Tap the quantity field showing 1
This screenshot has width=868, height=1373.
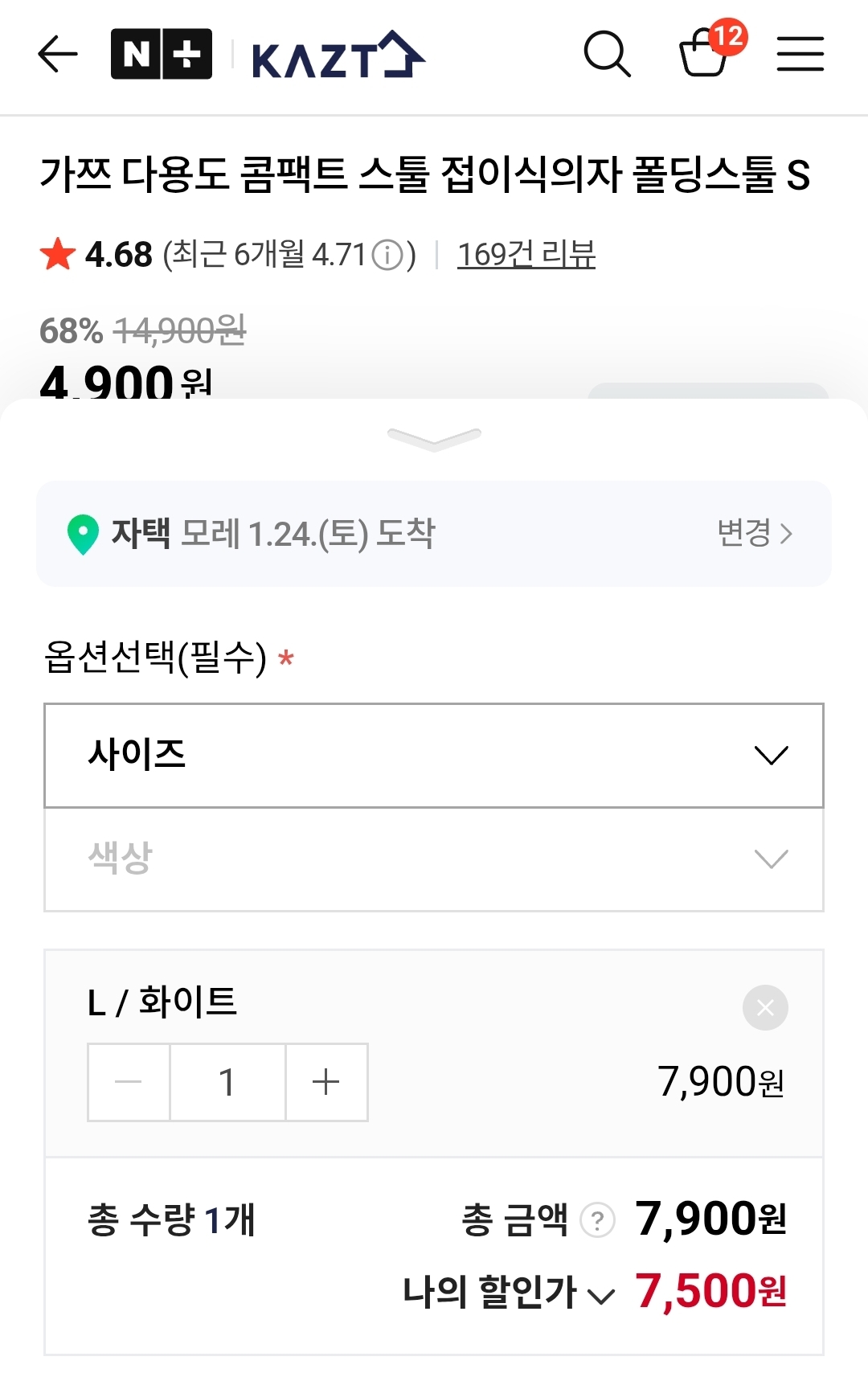point(227,1082)
